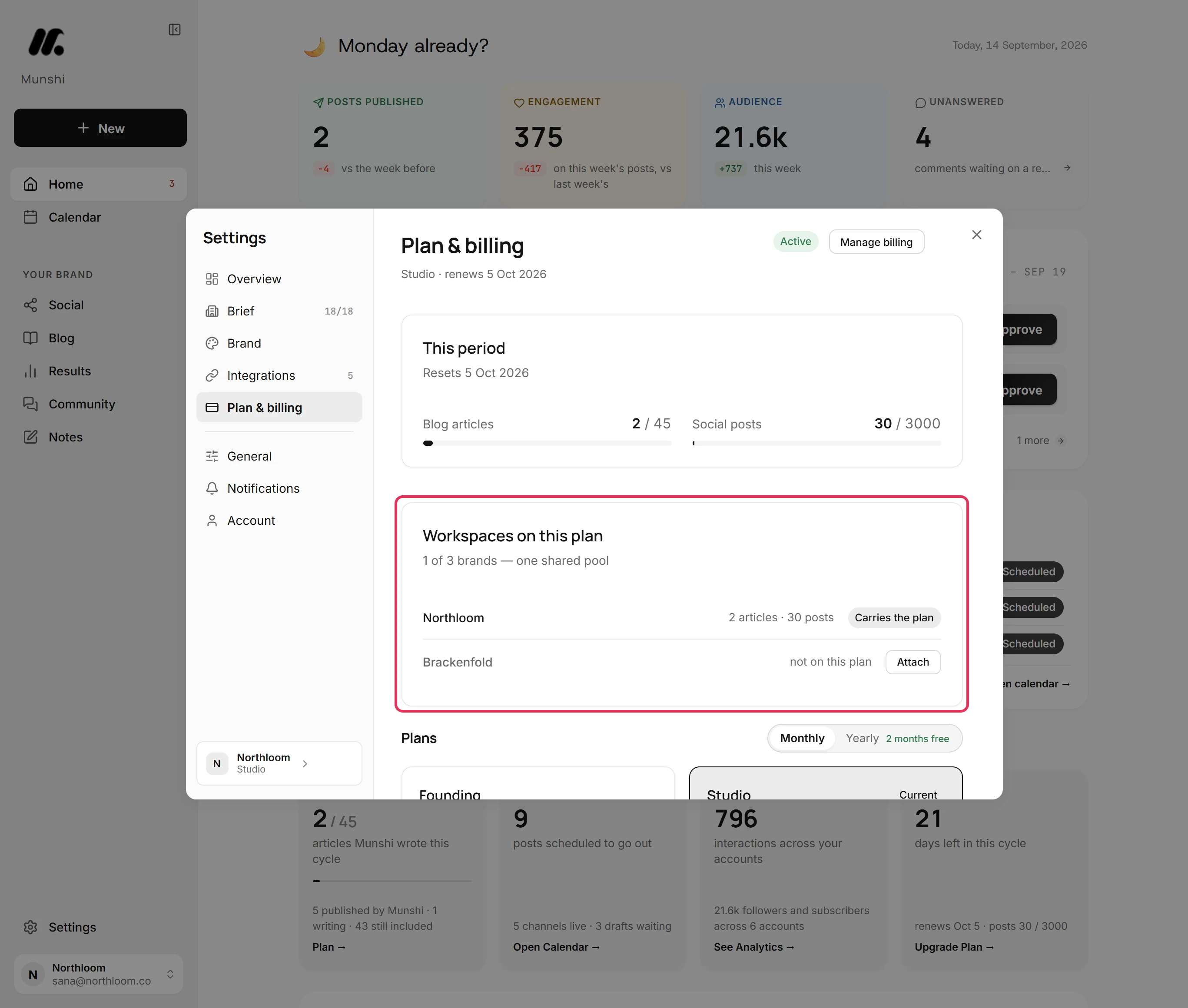Switch to Yearly billing cycle
Image resolution: width=1188 pixels, height=1008 pixels.
(x=897, y=738)
